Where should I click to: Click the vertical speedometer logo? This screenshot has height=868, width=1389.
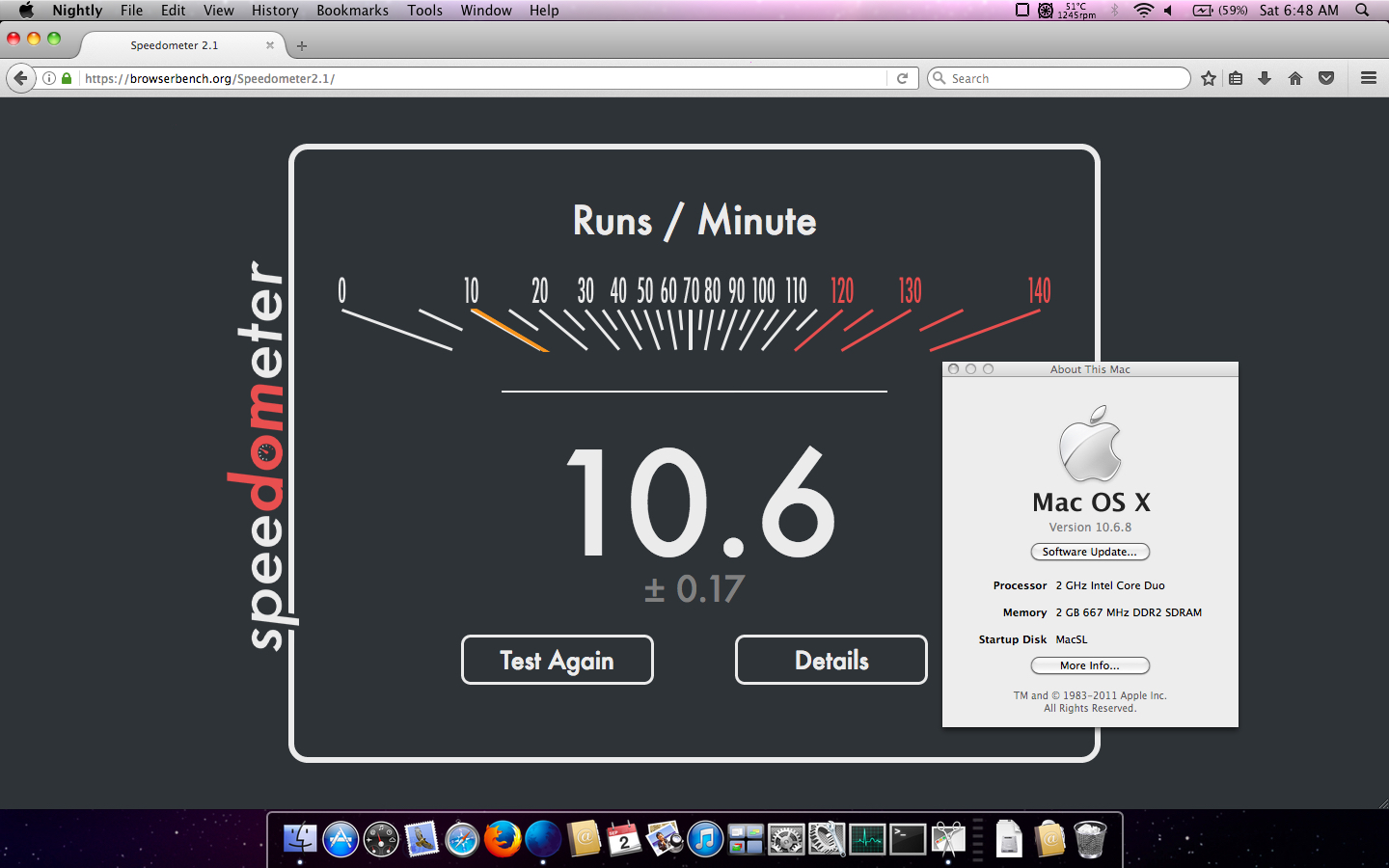point(262,455)
